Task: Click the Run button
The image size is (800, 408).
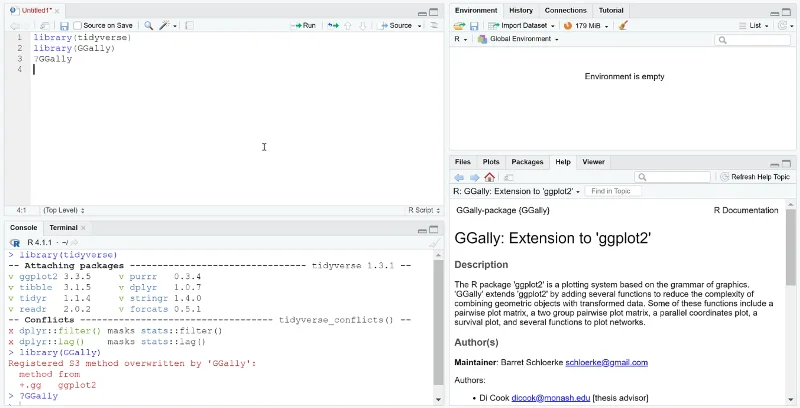Action: [x=304, y=26]
